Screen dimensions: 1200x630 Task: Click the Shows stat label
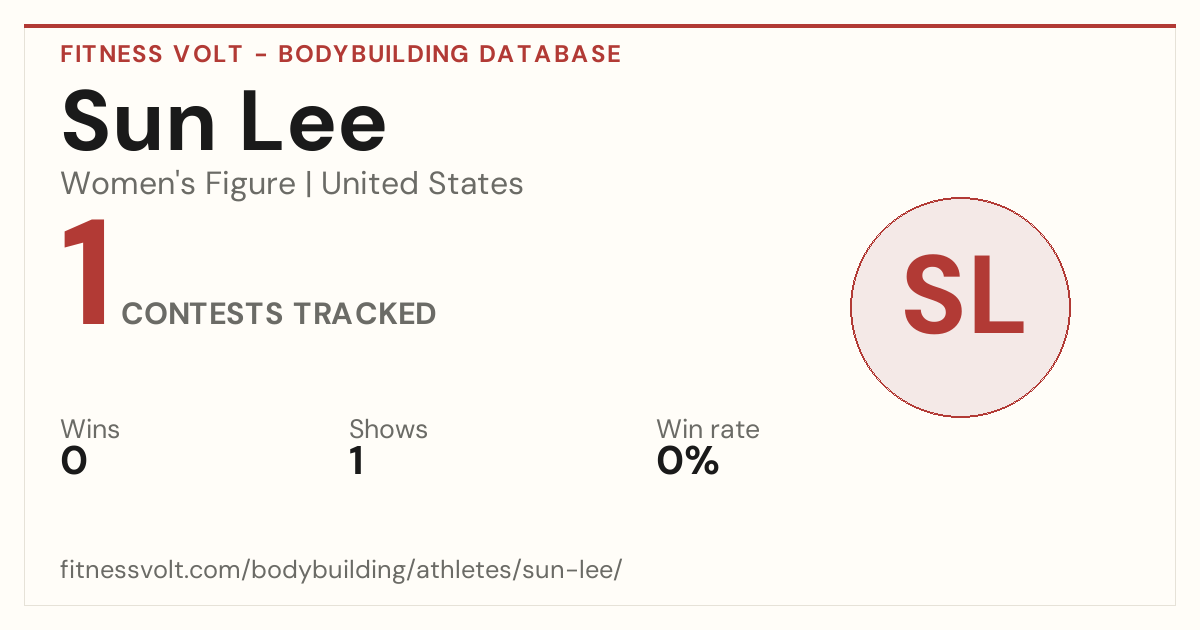(388, 429)
